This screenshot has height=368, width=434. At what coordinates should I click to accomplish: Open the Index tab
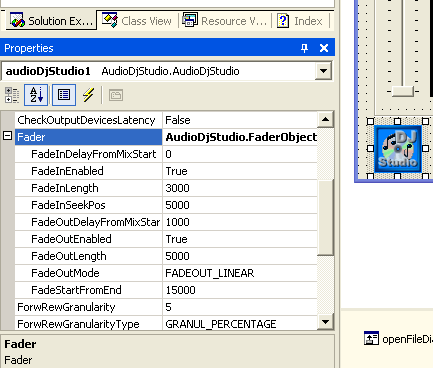[x=300, y=21]
